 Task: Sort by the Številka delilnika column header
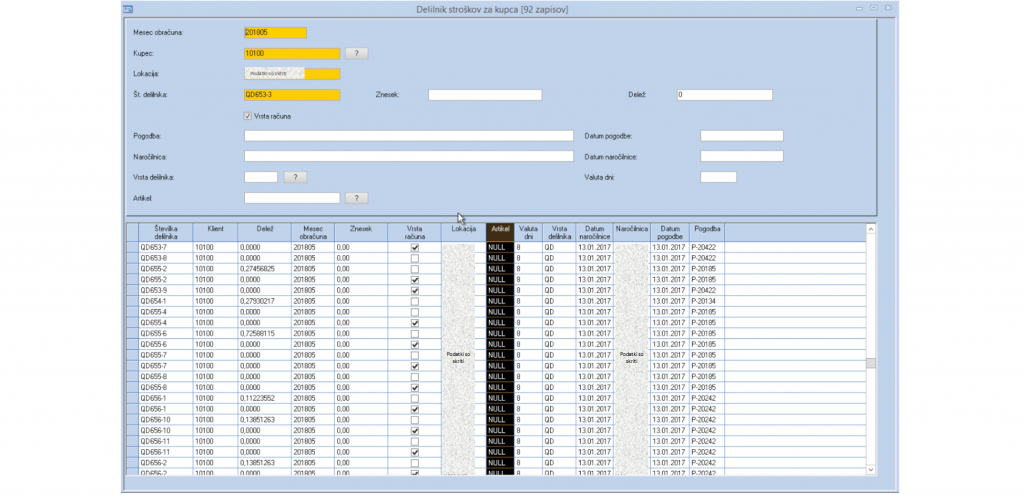(166, 232)
